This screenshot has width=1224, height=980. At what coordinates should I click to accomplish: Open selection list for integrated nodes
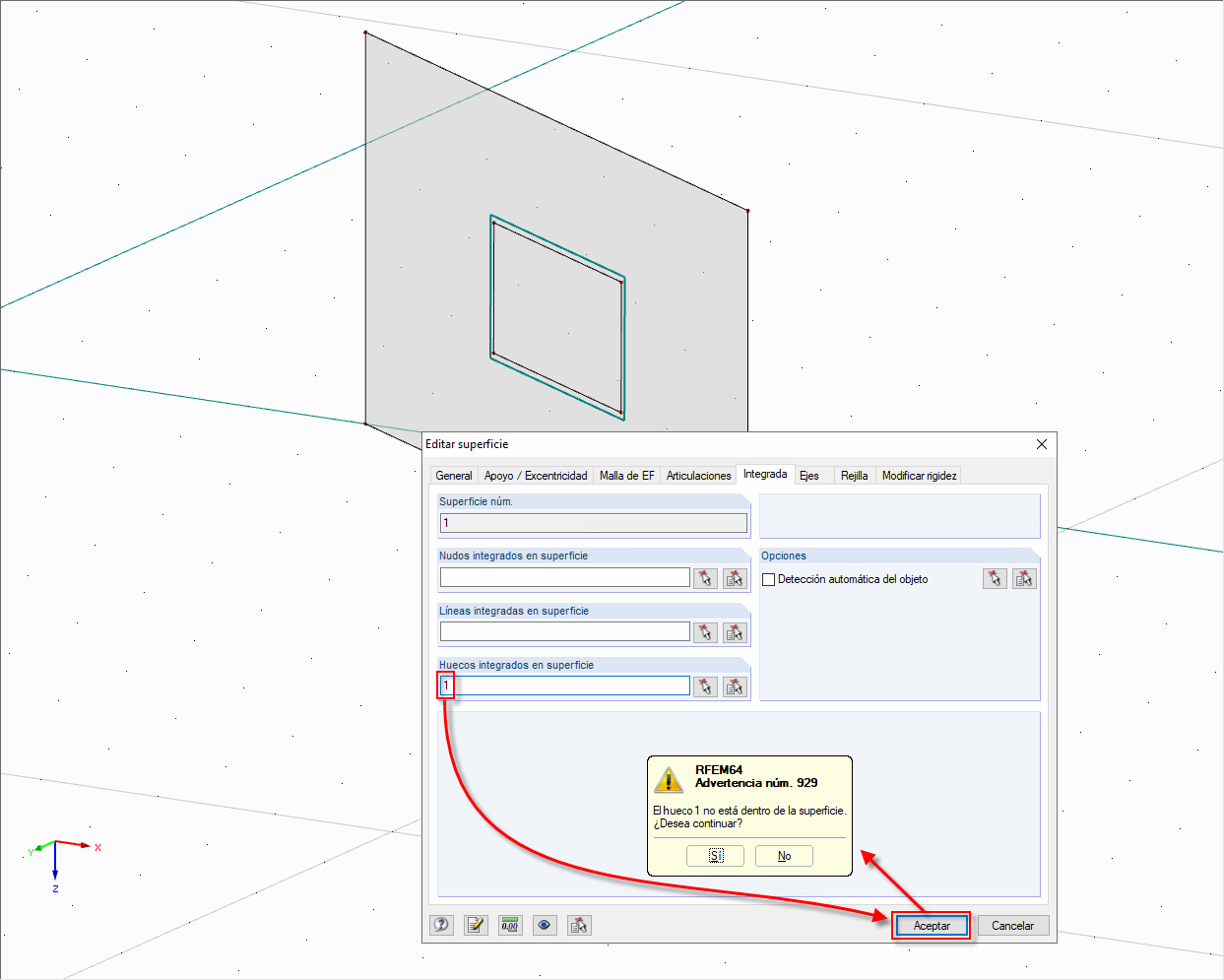[x=735, y=578]
